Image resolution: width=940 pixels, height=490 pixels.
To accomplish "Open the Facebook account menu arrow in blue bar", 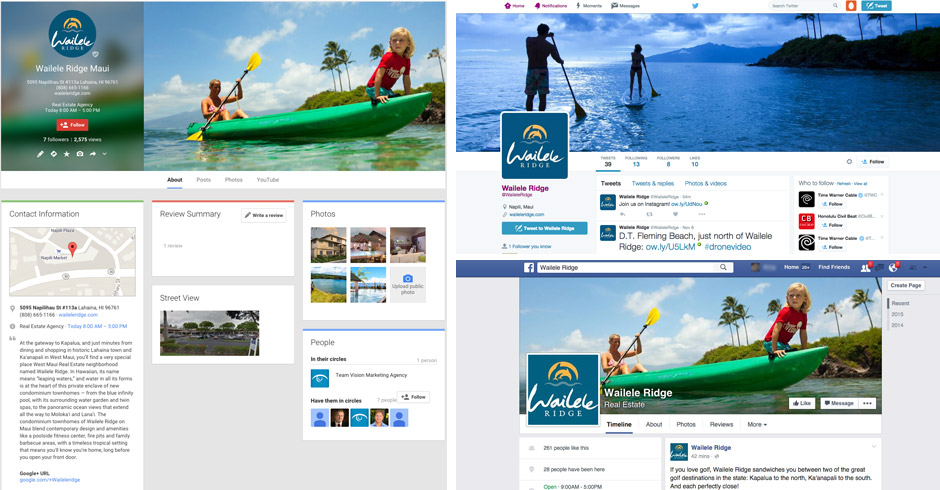I will coord(925,267).
